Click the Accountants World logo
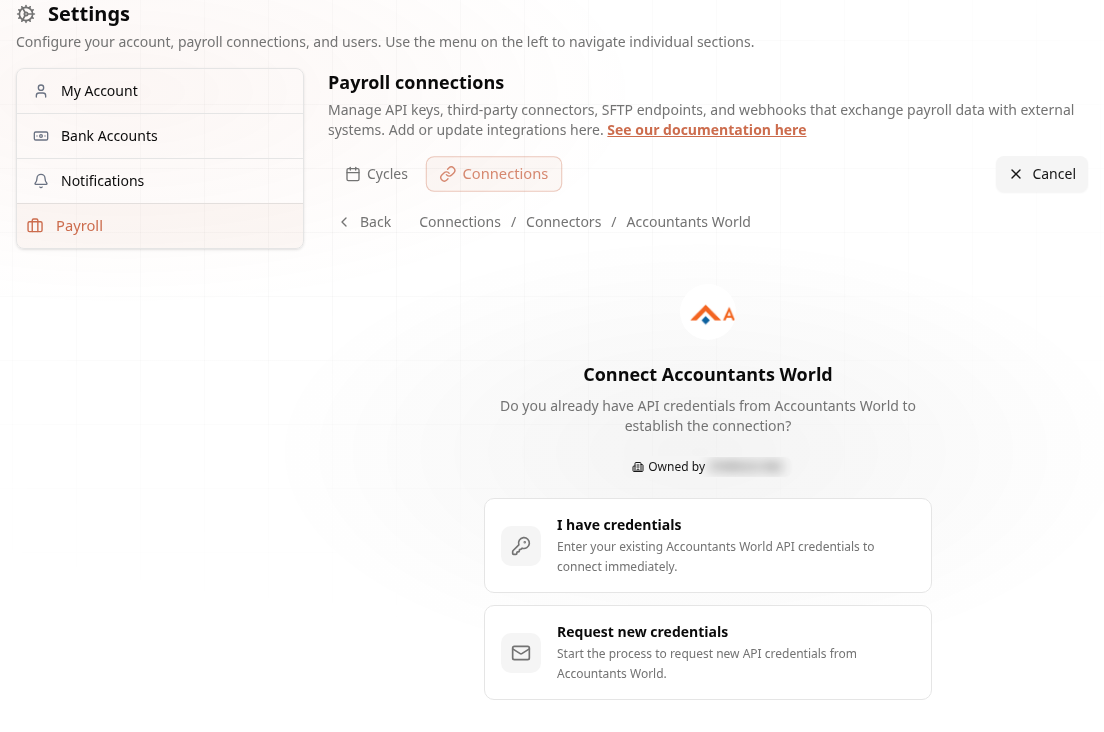 coord(708,313)
